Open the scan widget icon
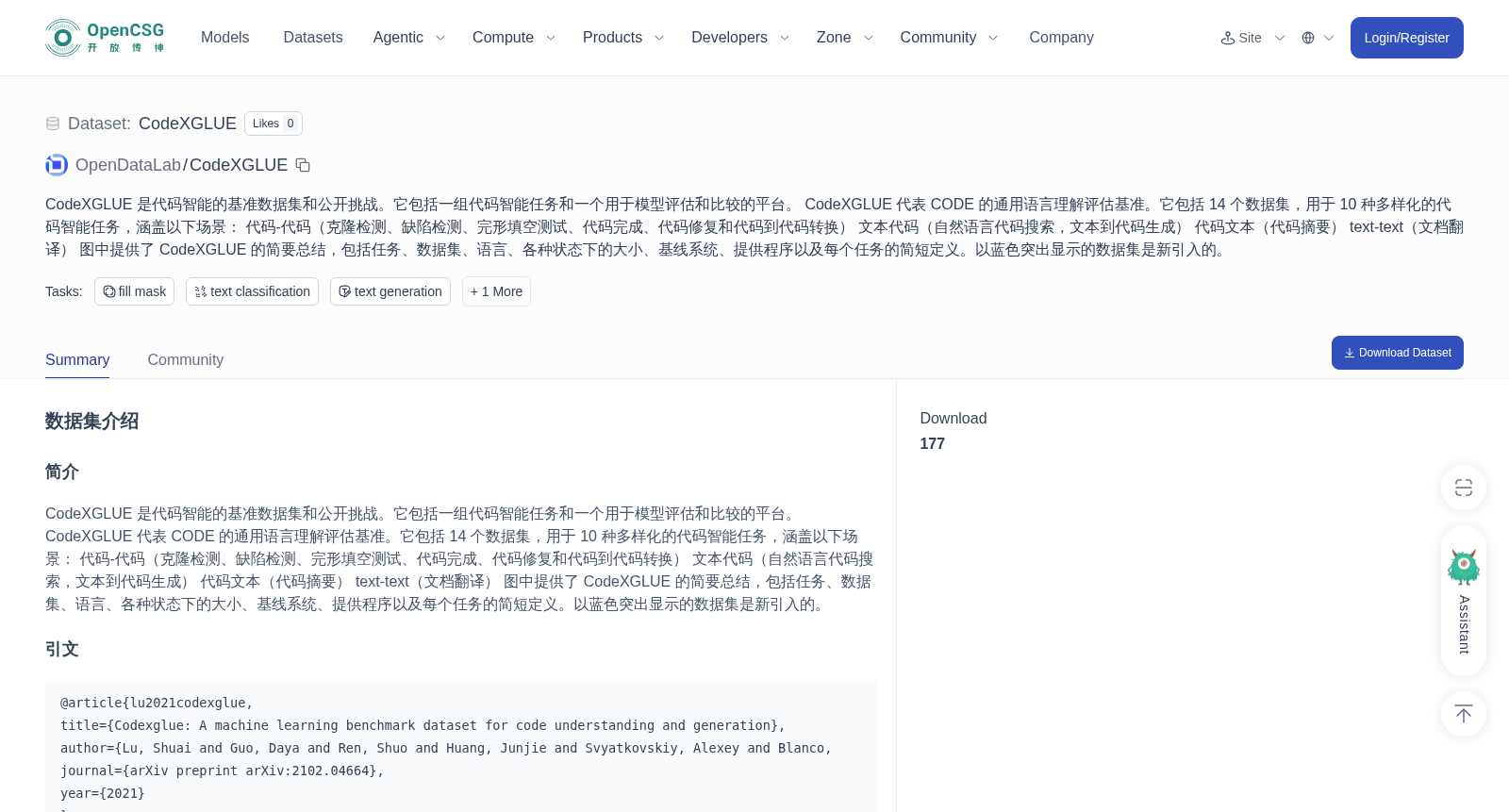 [x=1464, y=488]
